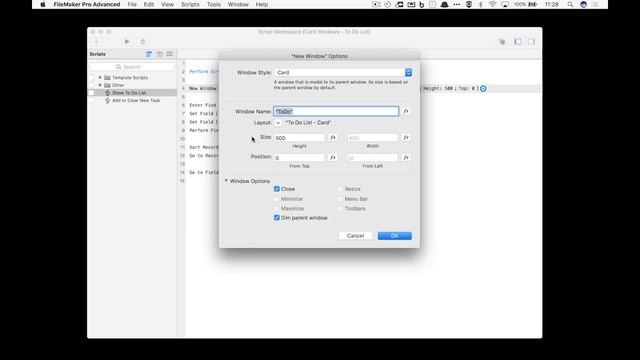Image resolution: width=640 pixels, height=360 pixels.
Task: Expand the Other folder
Action: point(100,85)
